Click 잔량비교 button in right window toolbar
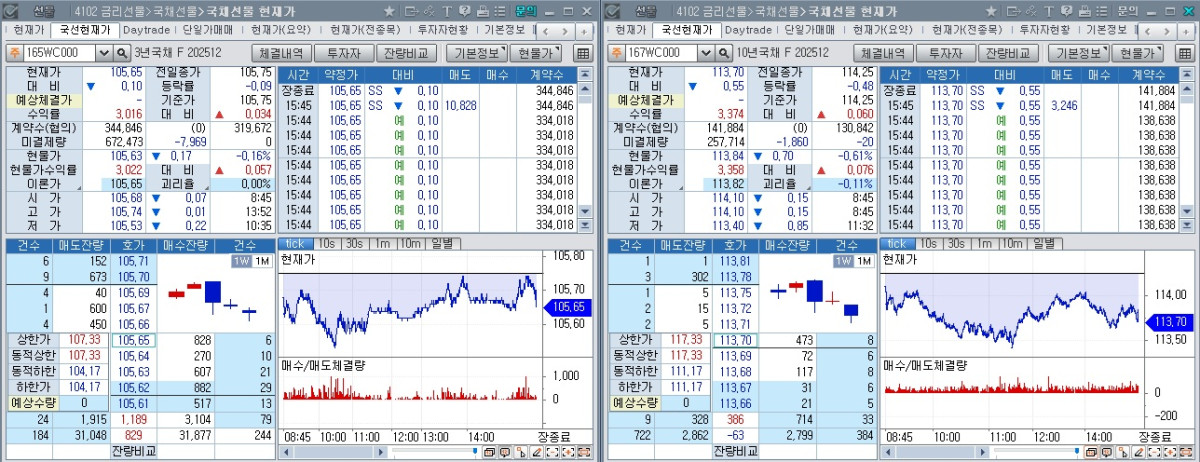 tap(1008, 53)
